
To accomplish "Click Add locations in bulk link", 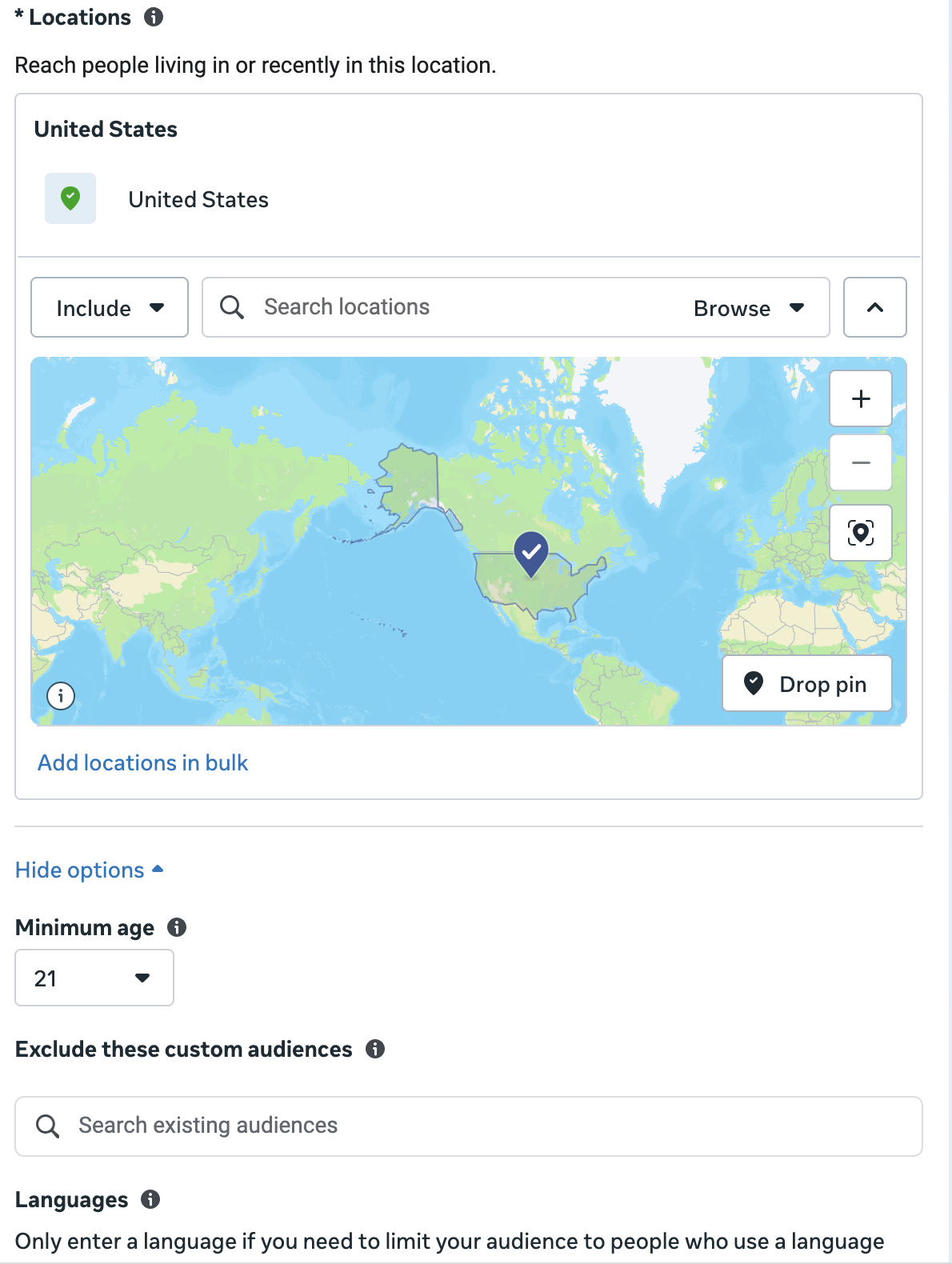I will pyautogui.click(x=142, y=762).
